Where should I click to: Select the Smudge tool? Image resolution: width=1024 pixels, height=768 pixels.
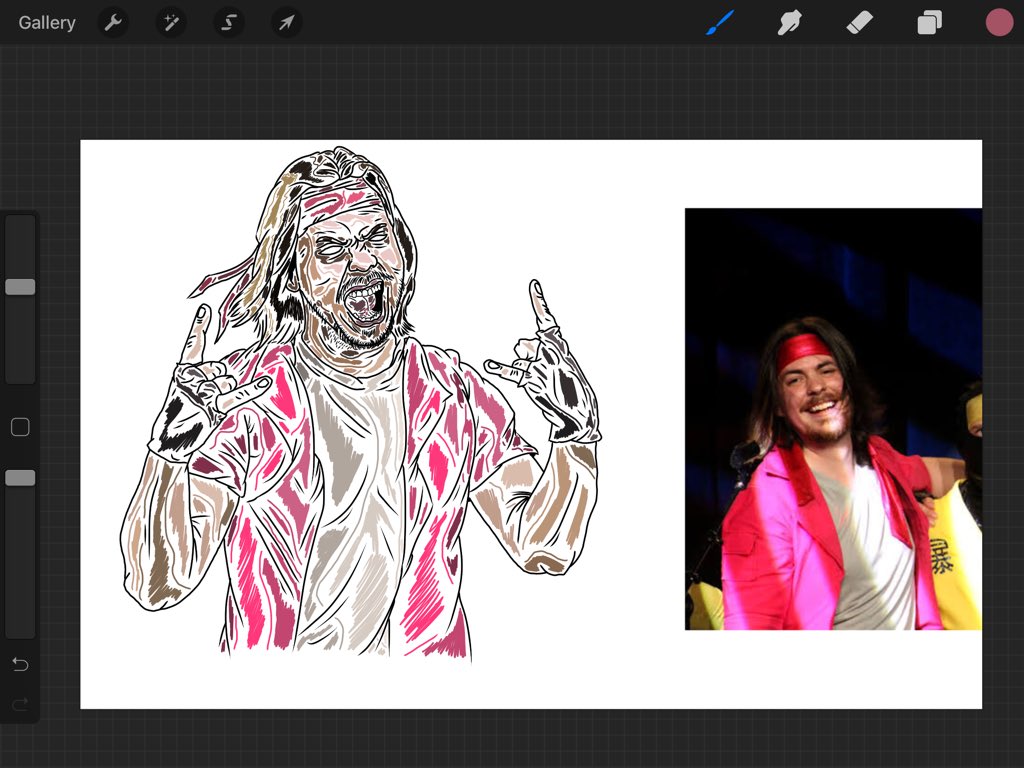(x=790, y=23)
